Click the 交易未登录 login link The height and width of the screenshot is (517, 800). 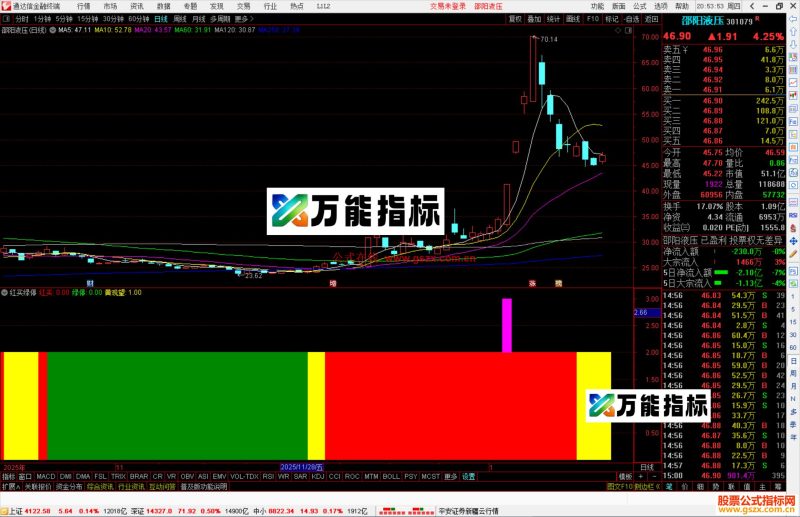pos(447,6)
